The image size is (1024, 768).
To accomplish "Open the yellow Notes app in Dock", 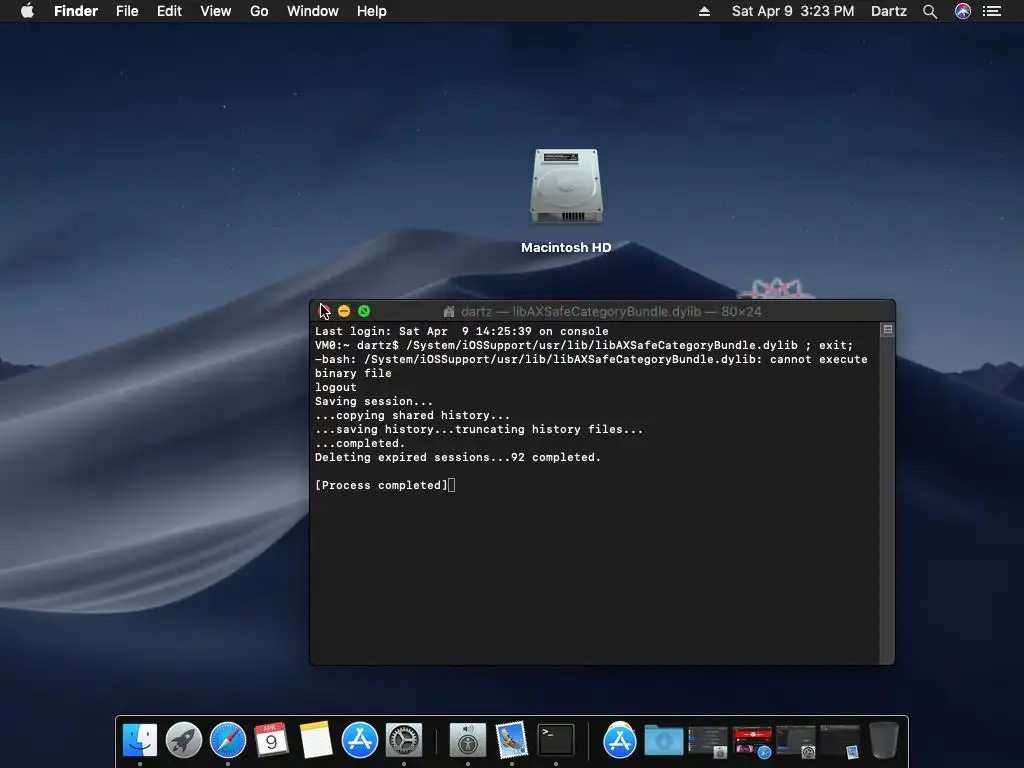I will (315, 740).
